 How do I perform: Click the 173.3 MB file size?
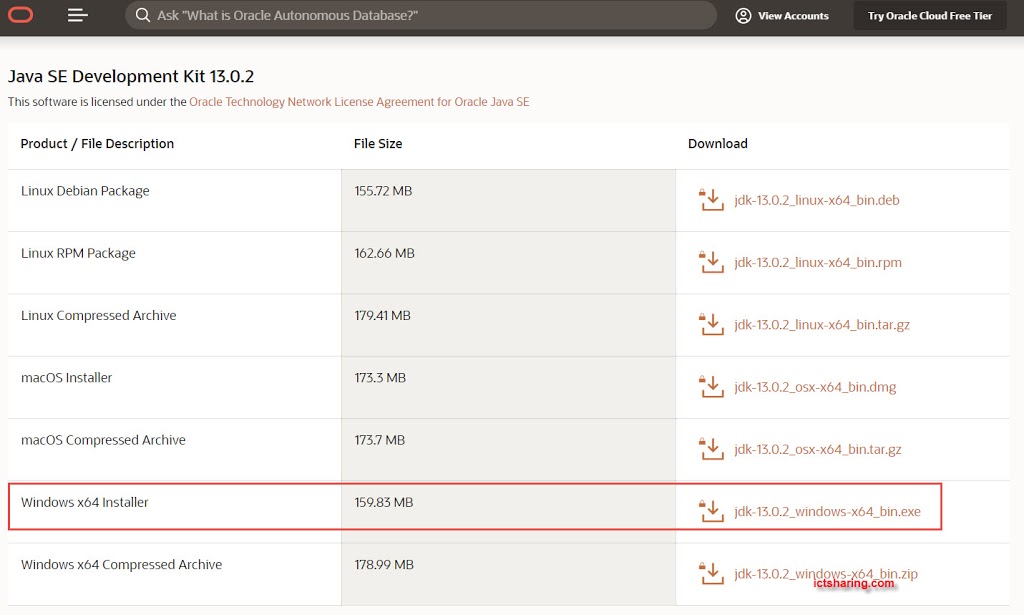click(380, 378)
